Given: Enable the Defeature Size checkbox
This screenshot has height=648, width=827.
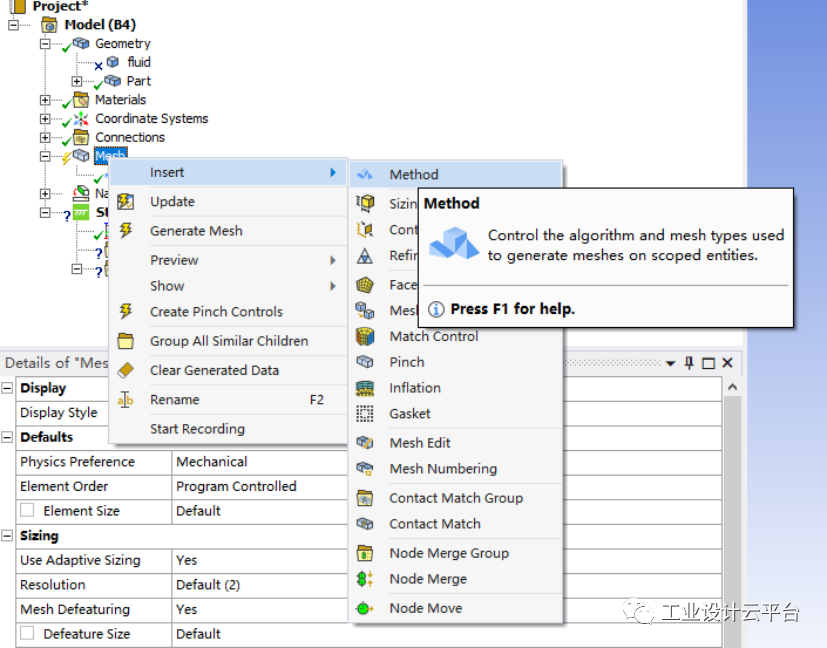Looking at the screenshot, I should coord(27,633).
